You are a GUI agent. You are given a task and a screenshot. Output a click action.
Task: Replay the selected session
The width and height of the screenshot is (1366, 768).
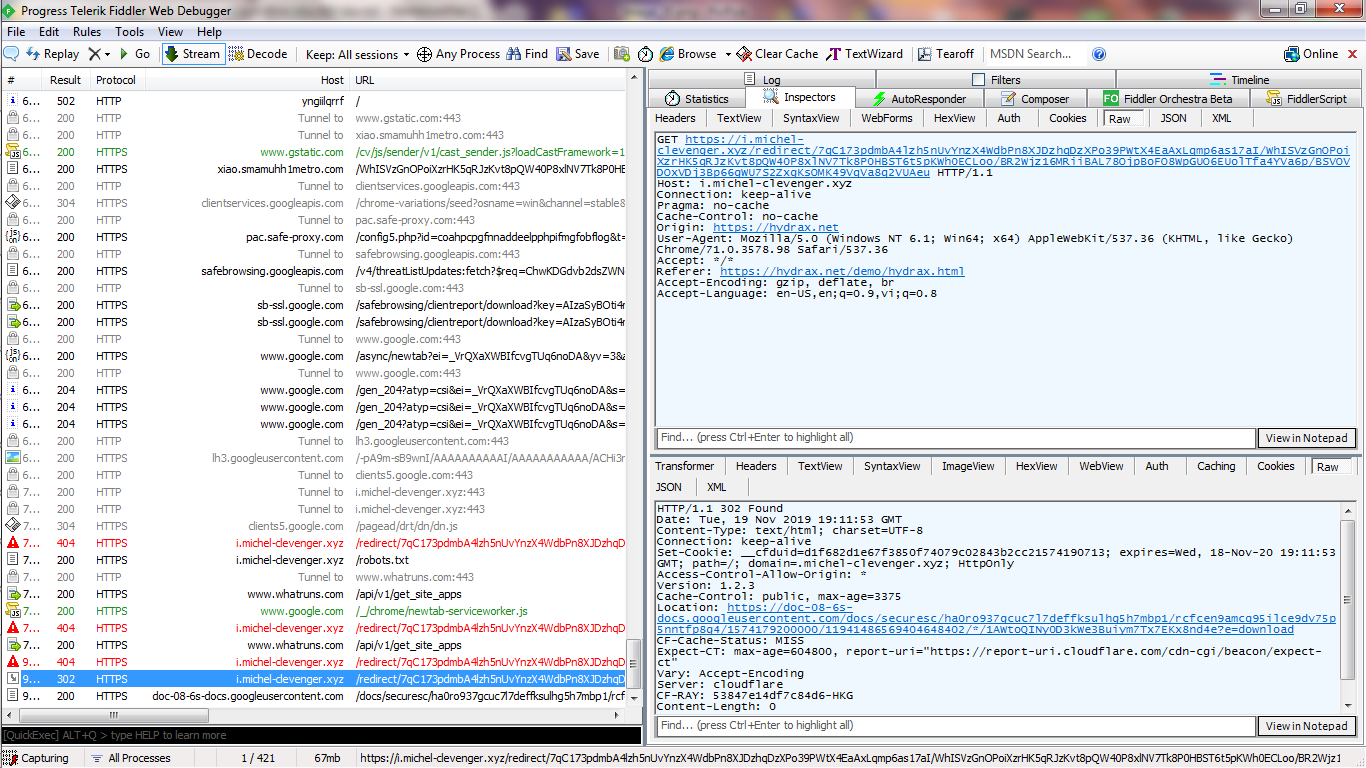(52, 54)
